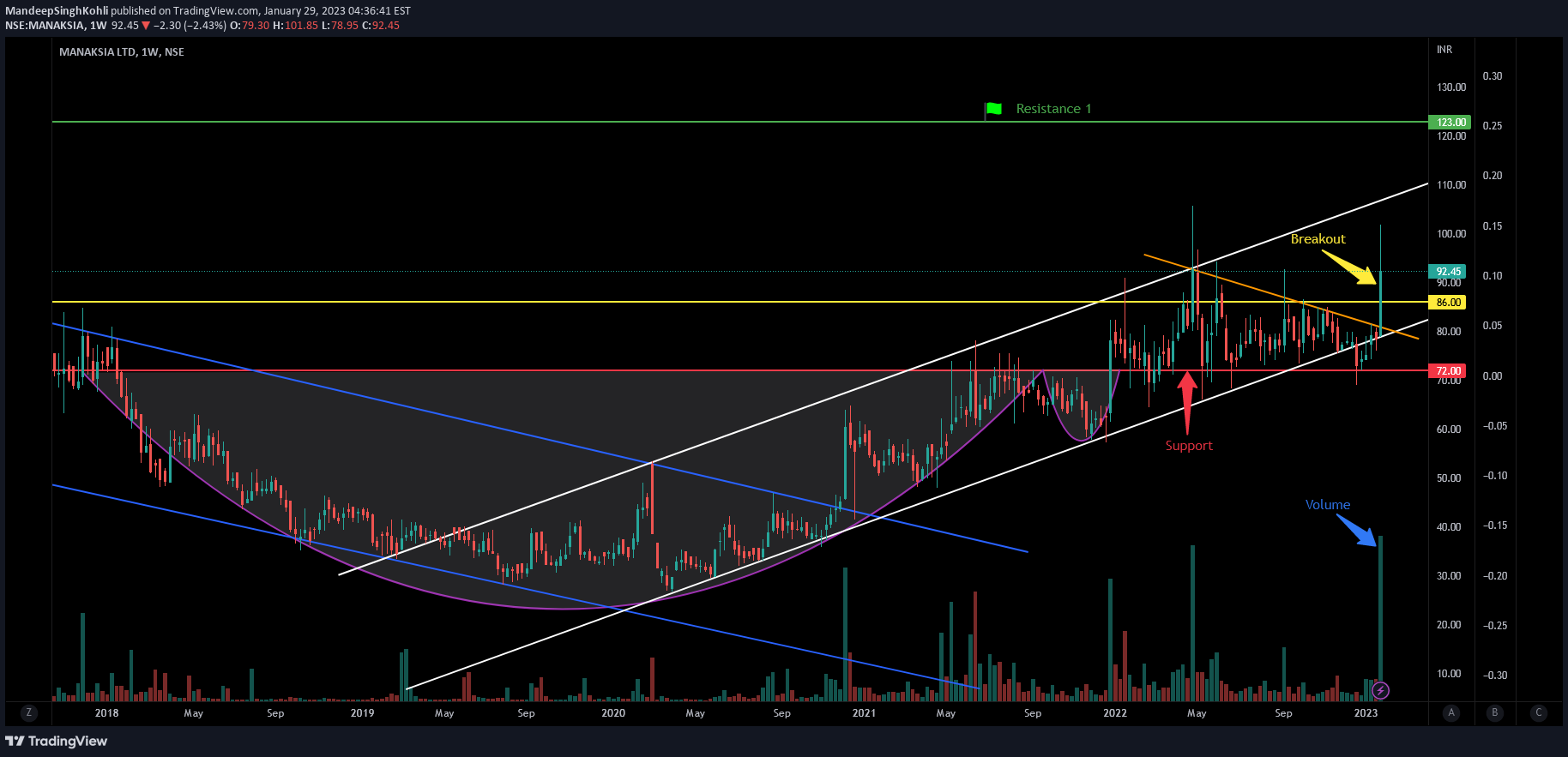Viewport: 1568px width, 757px height.
Task: Select the red Support label
Action: coord(1189,446)
